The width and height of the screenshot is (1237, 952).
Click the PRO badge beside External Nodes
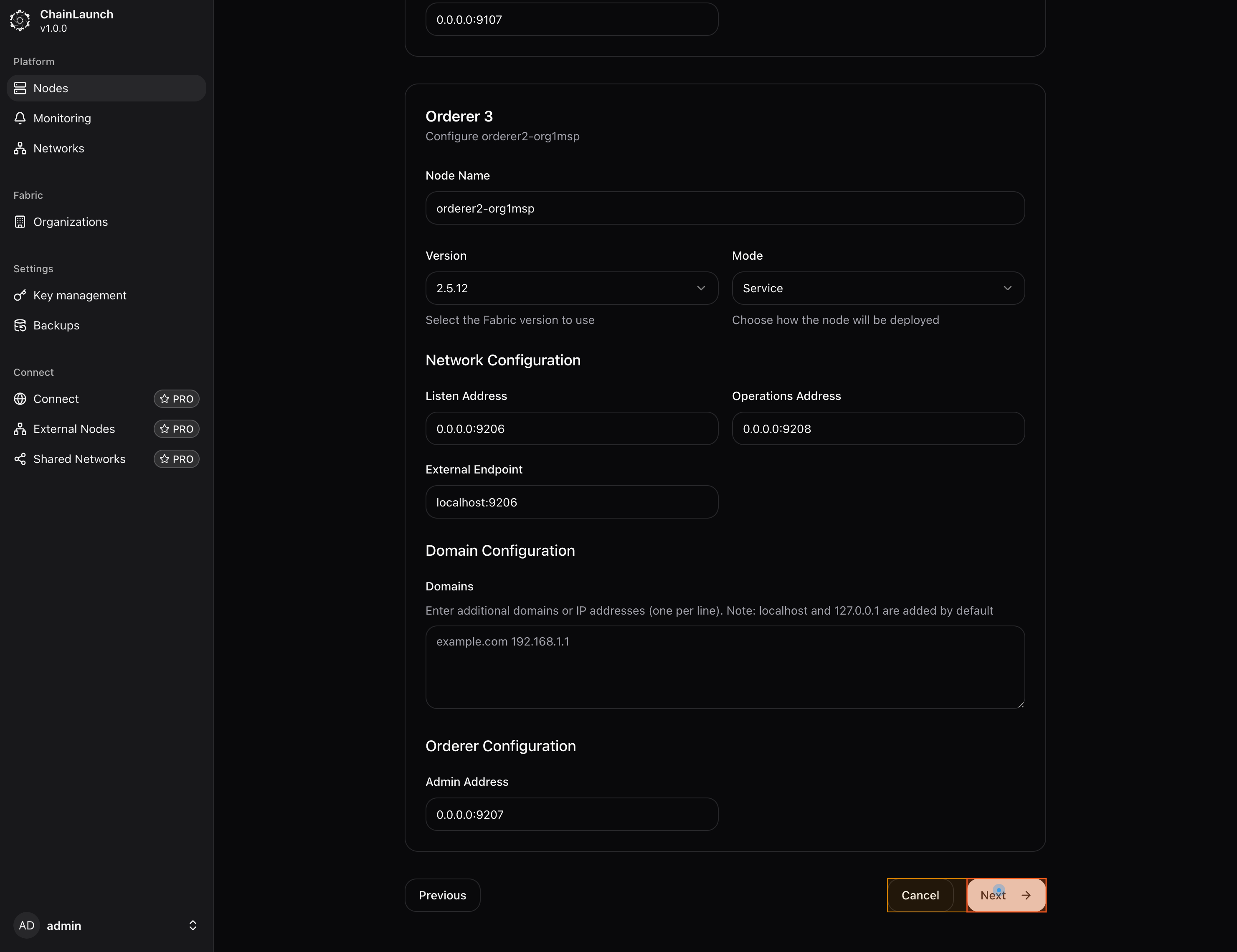tap(176, 429)
